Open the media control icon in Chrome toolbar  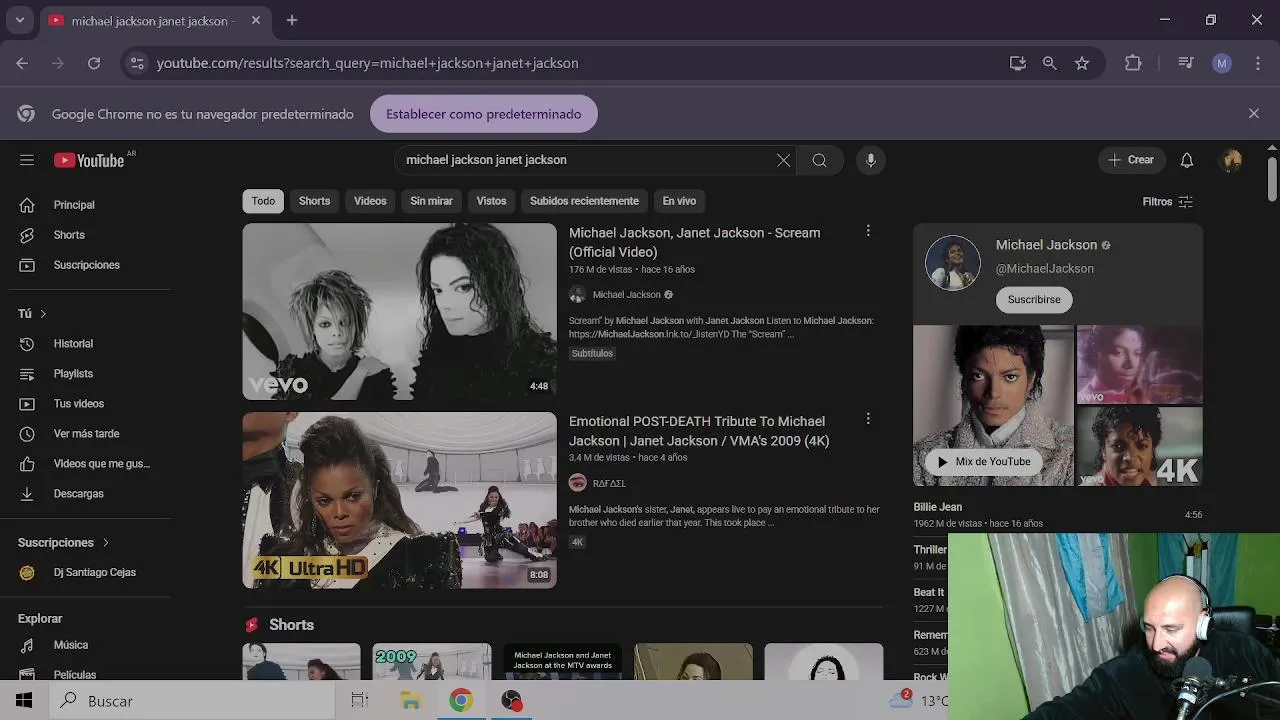coord(1186,63)
